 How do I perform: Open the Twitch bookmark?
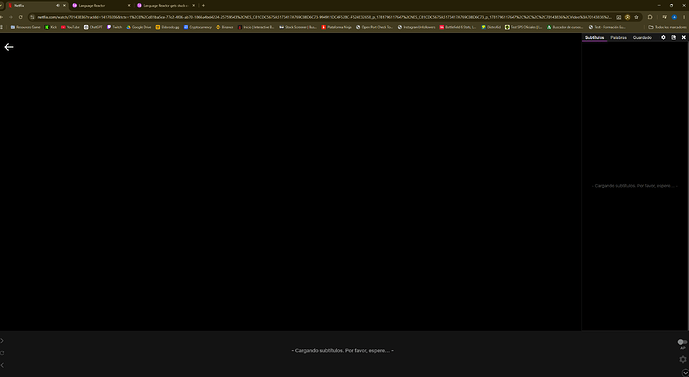tap(115, 27)
